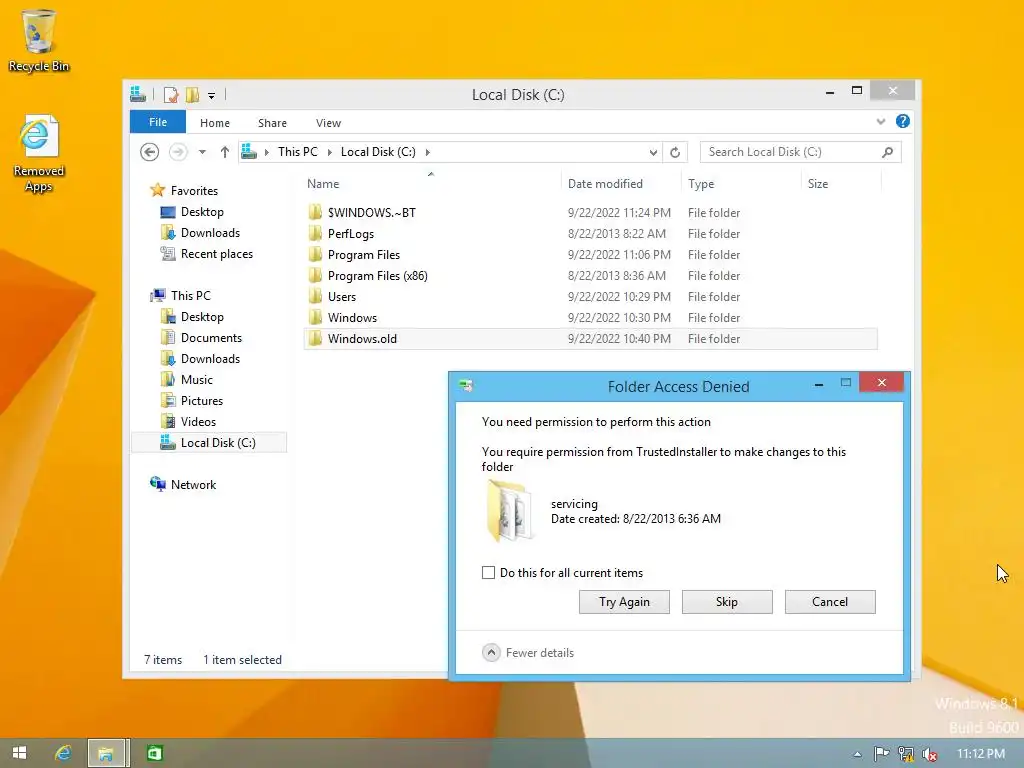This screenshot has height=768, width=1024.
Task: Open the Removed Apps desktop shortcut
Action: point(38,154)
